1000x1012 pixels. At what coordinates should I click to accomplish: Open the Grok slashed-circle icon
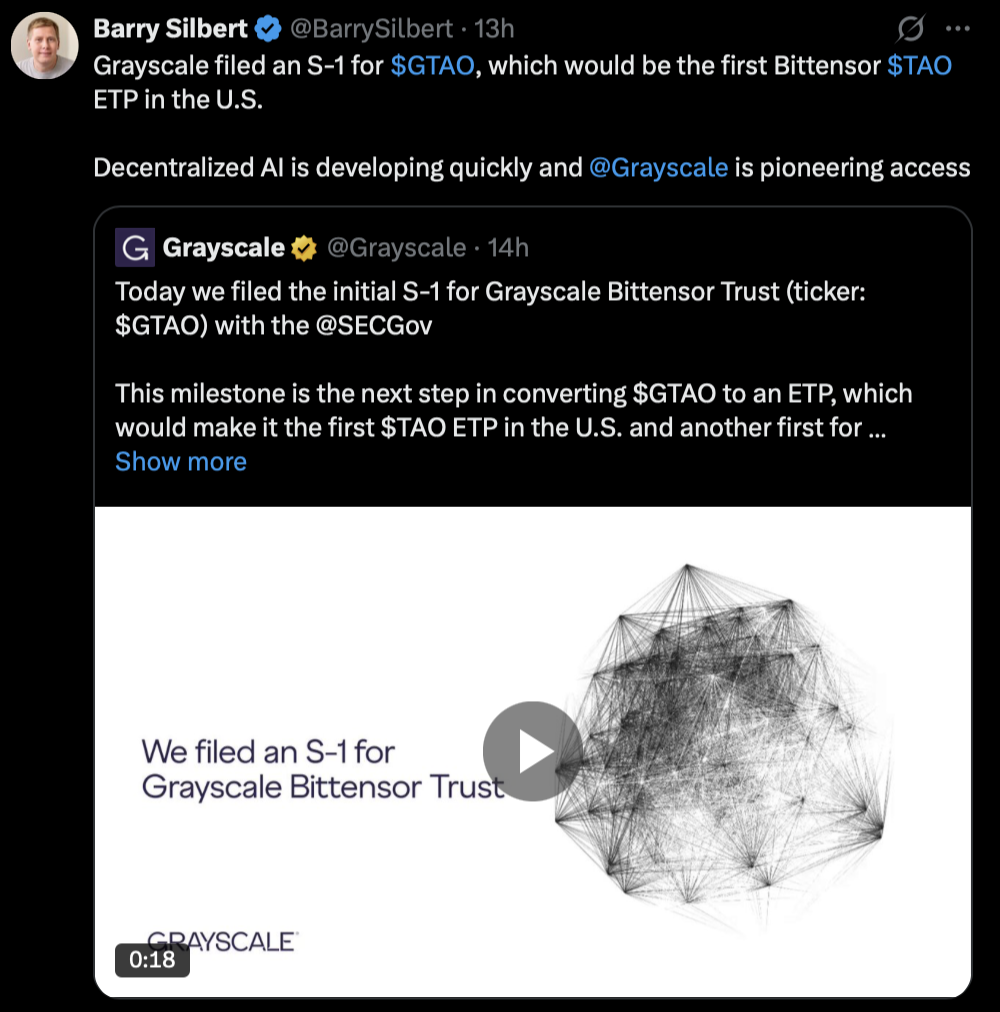tap(911, 29)
